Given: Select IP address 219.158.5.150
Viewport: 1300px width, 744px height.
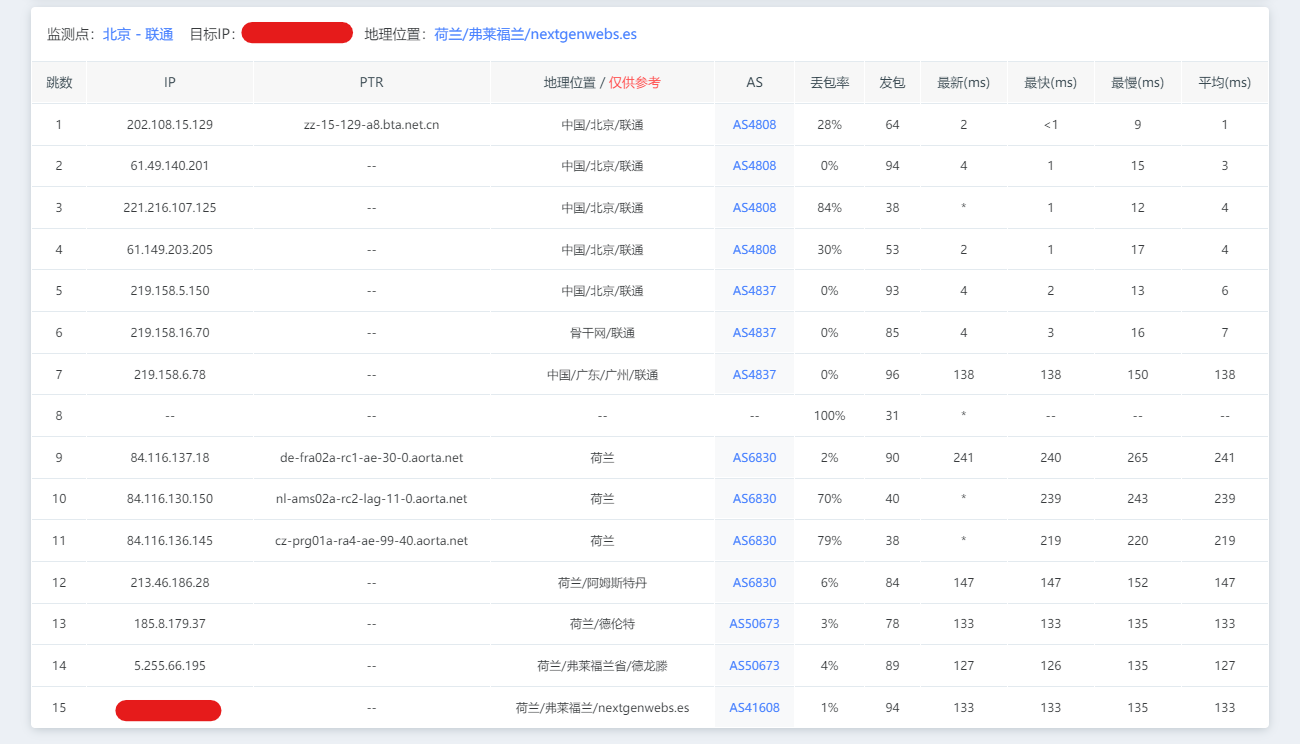Looking at the screenshot, I should 170,291.
